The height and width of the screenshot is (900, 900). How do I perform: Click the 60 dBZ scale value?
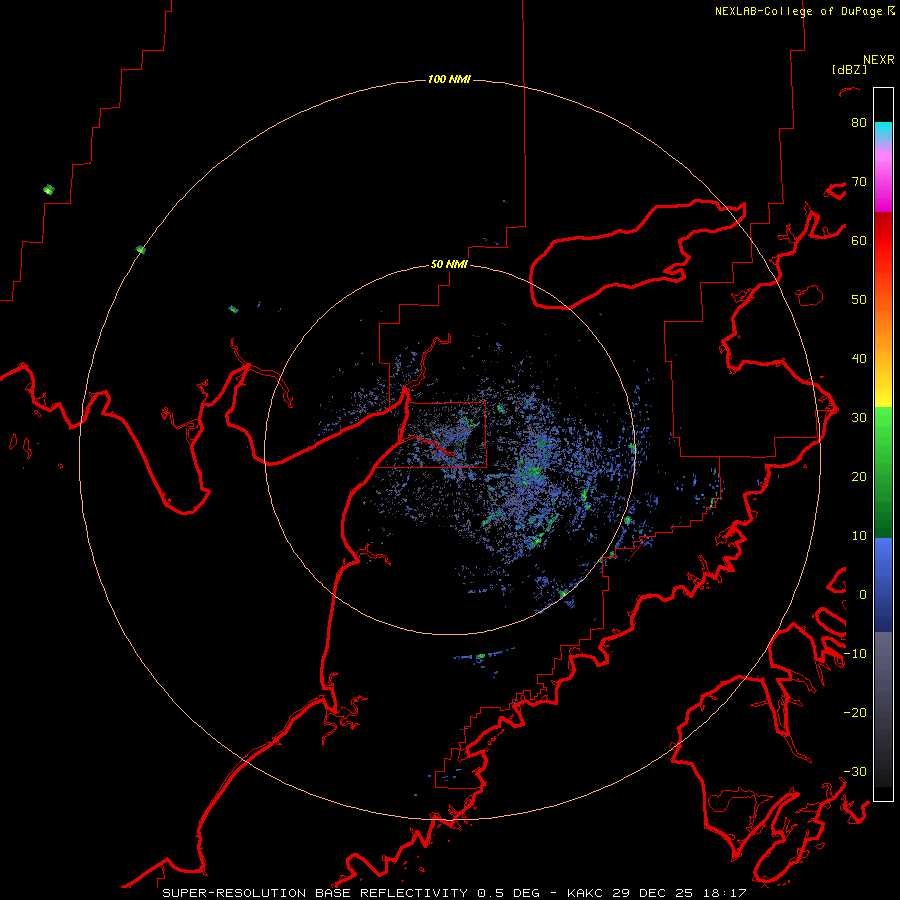pos(859,240)
